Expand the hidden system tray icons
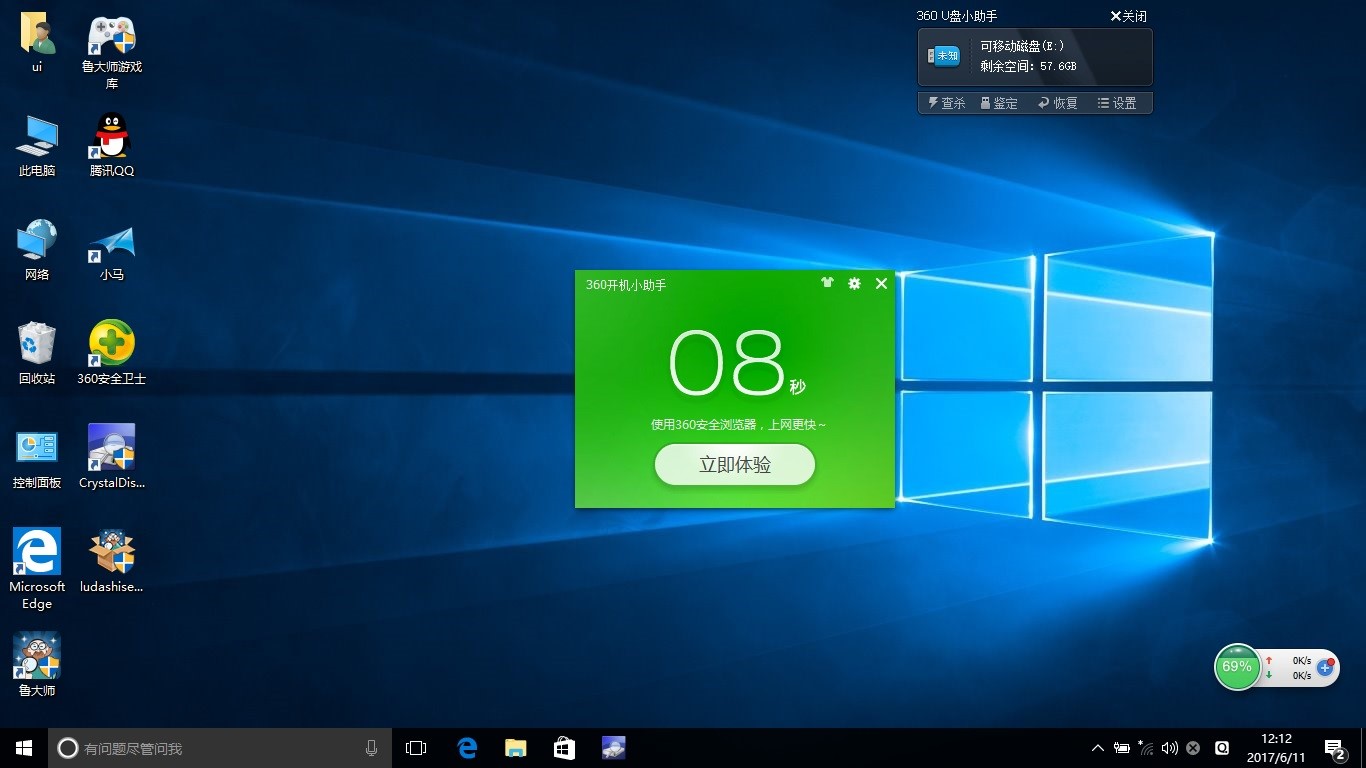 coord(1098,748)
